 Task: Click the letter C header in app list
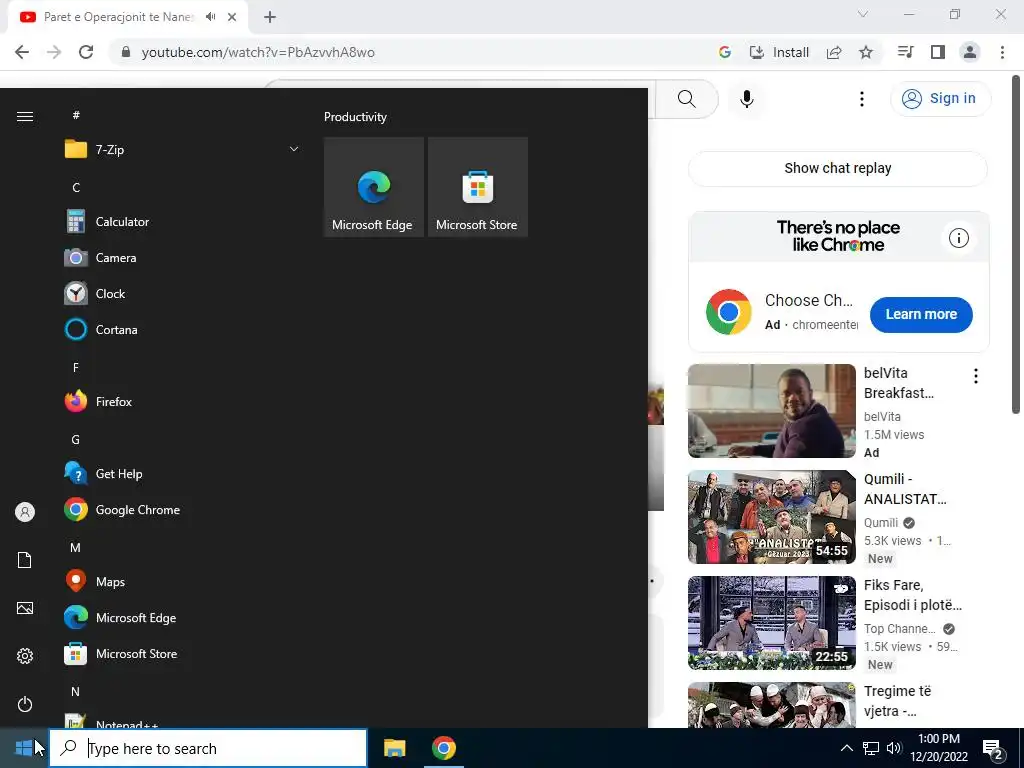(x=76, y=187)
